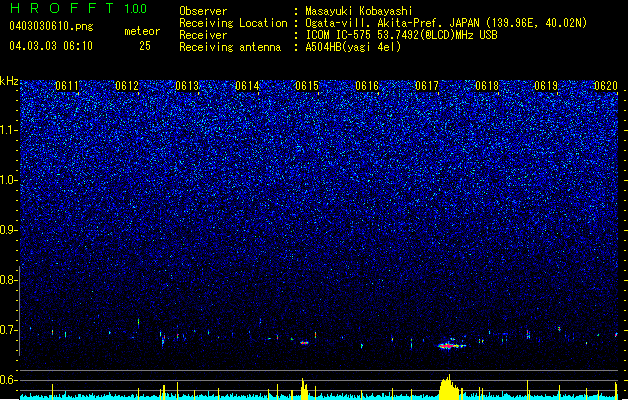Screen dimensions: 629x400
Task: Click observer name Masayuki Kobayashi
Action: 359,11
